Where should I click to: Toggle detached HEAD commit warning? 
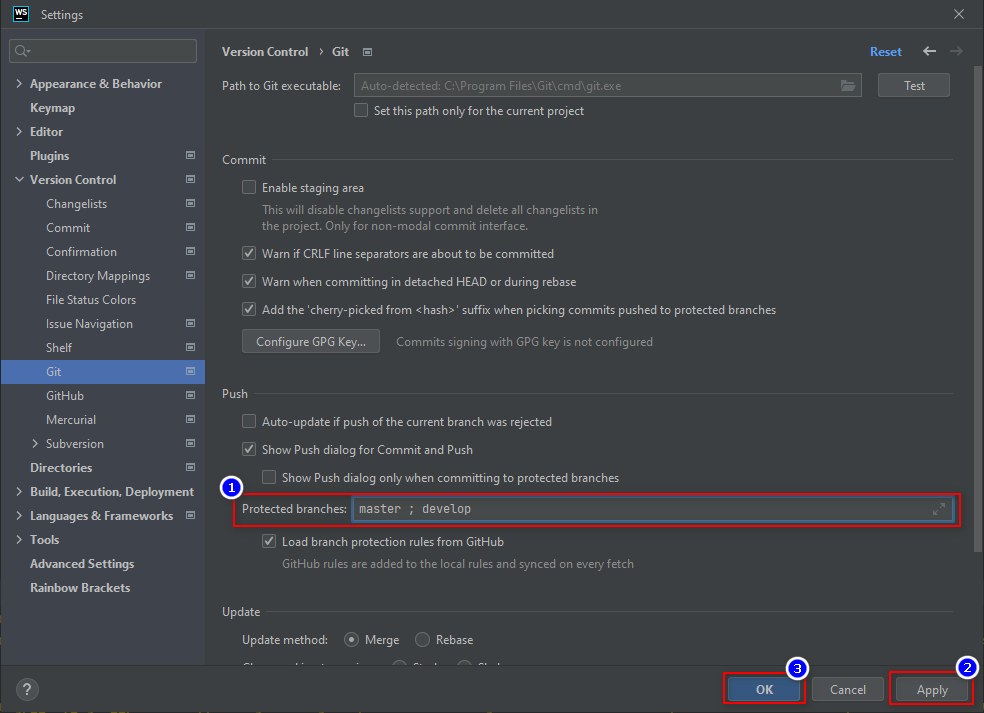click(x=249, y=281)
